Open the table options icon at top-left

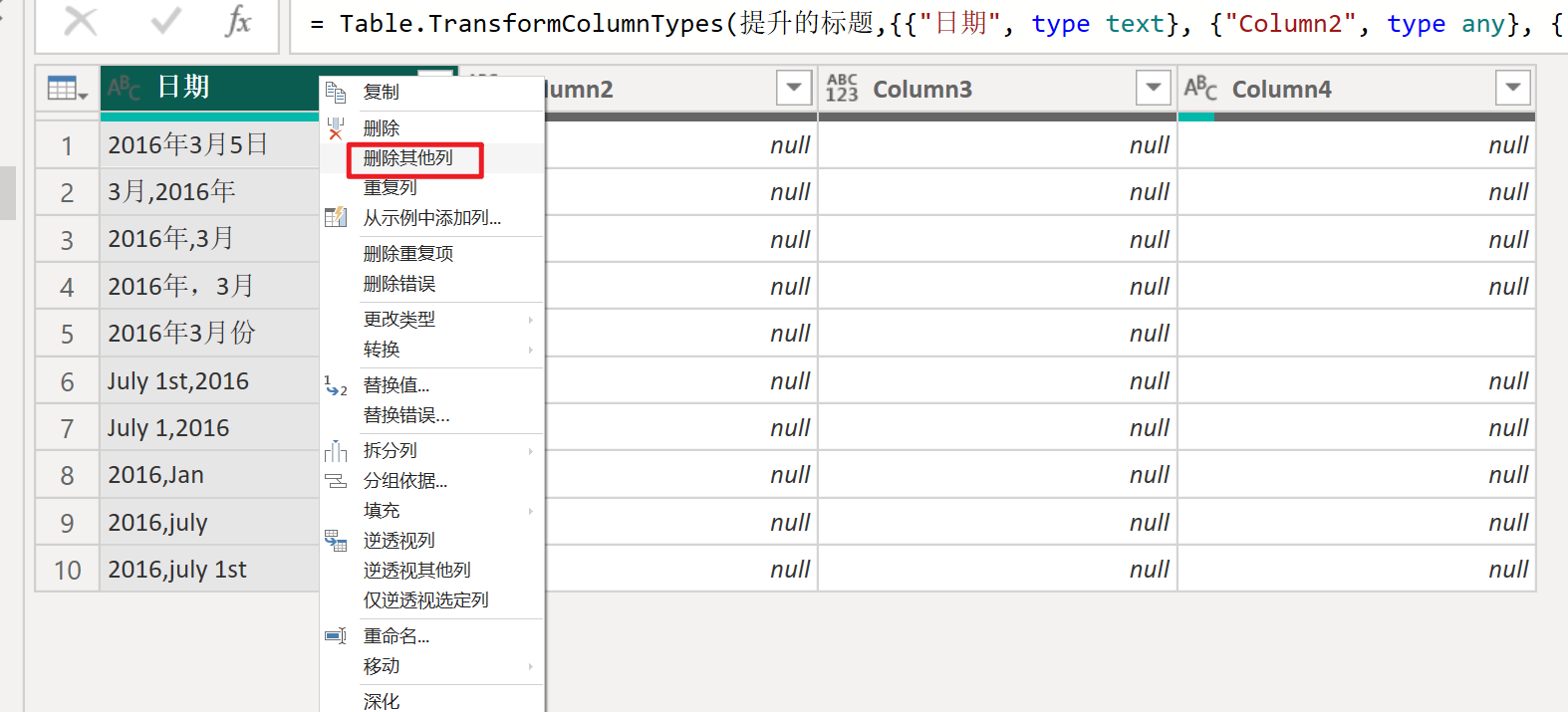(68, 89)
